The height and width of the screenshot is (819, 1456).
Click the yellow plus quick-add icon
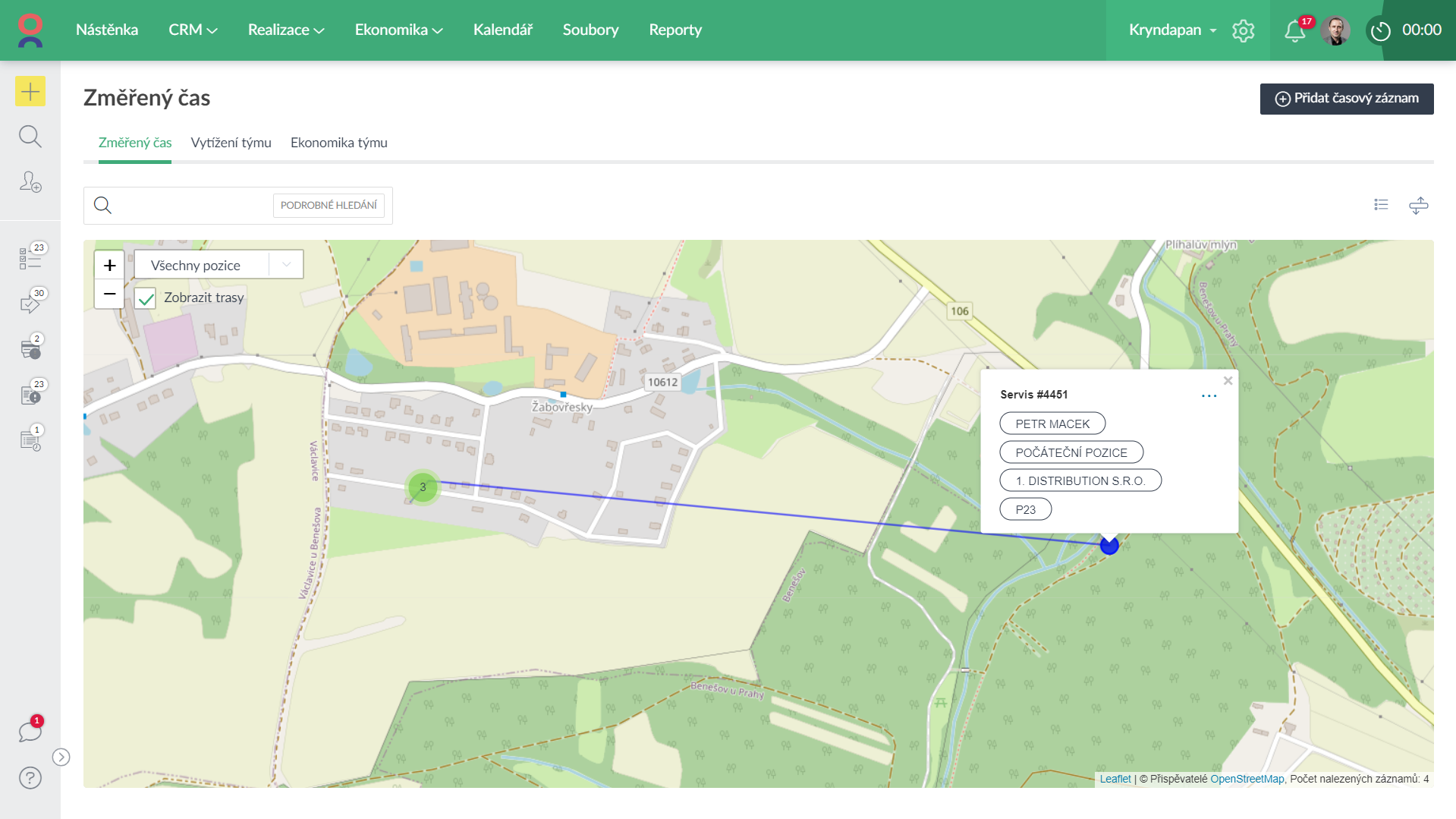(30, 92)
